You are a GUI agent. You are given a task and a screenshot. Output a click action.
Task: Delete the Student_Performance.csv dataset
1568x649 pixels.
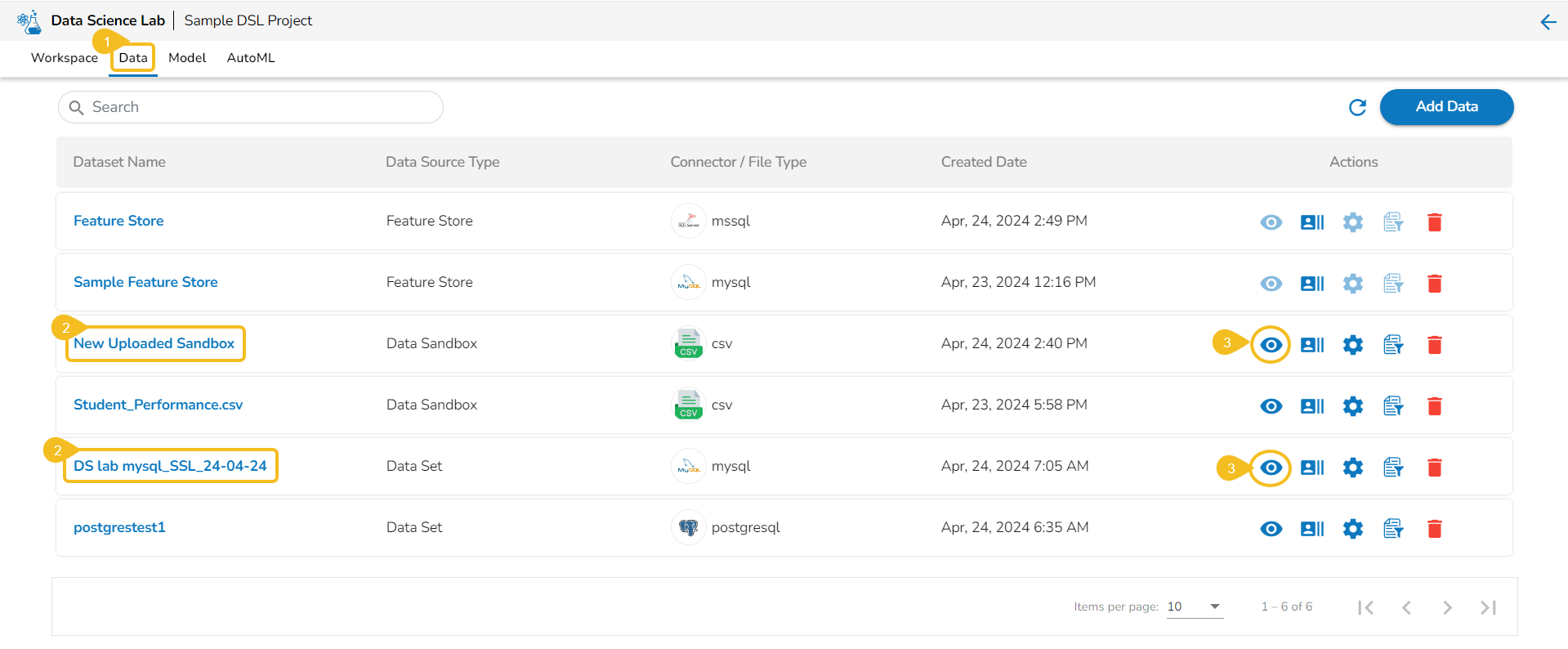(1434, 406)
